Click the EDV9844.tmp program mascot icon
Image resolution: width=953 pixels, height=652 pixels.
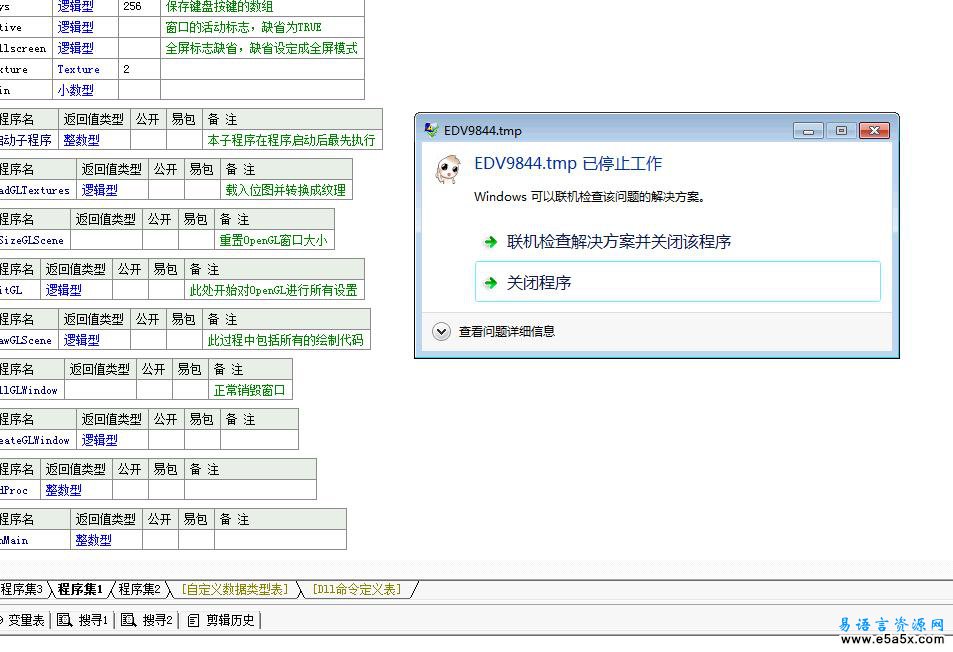pyautogui.click(x=447, y=169)
